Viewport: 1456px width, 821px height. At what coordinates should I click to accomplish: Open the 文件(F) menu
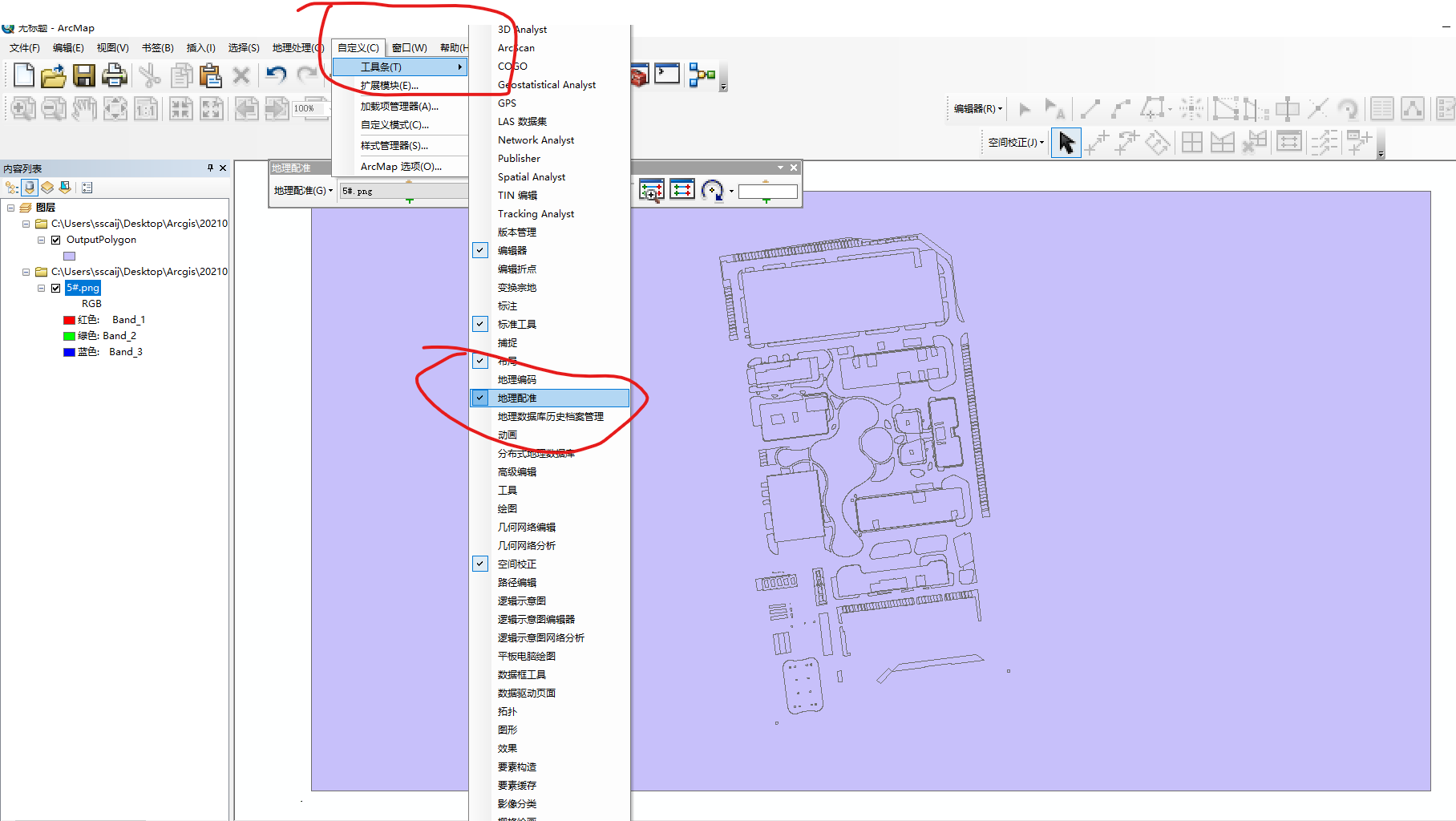coord(24,47)
